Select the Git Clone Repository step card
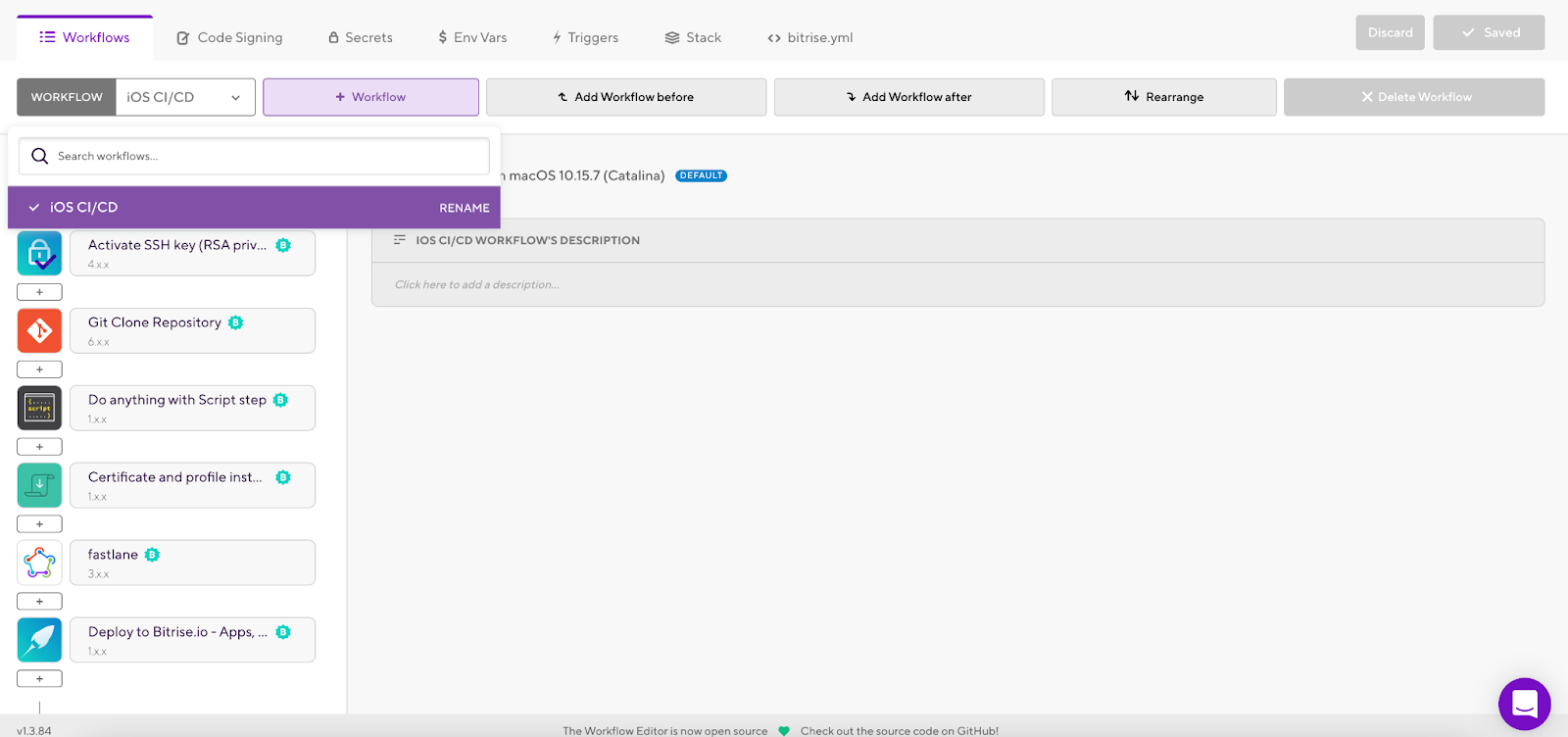Viewport: 1568px width, 737px height. 192,330
